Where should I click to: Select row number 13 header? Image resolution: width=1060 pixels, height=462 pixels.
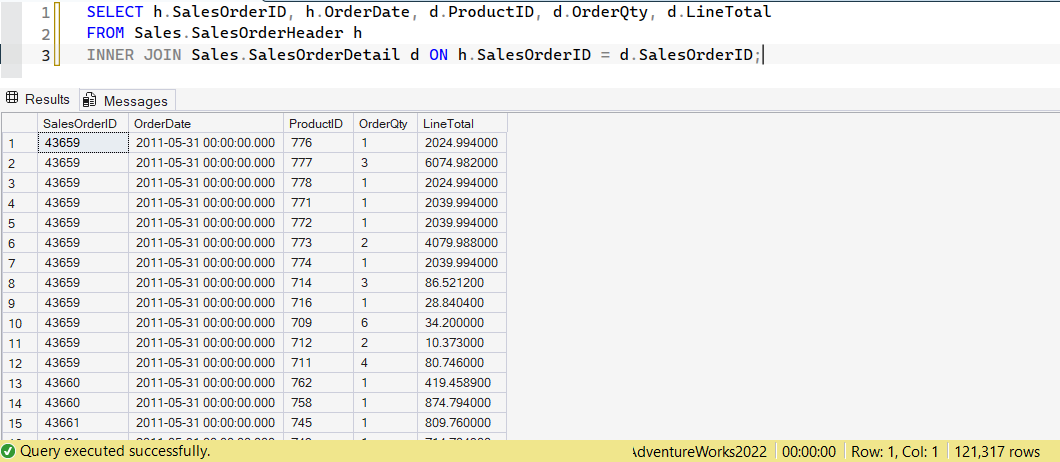point(19,383)
